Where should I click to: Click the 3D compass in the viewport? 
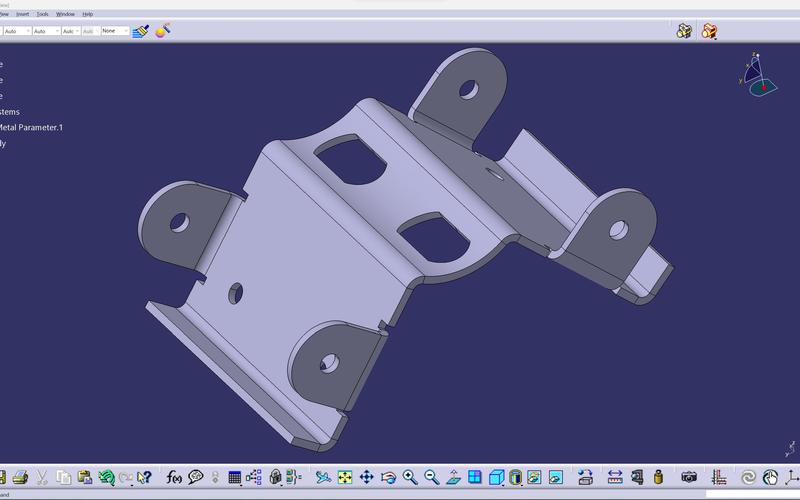(758, 74)
